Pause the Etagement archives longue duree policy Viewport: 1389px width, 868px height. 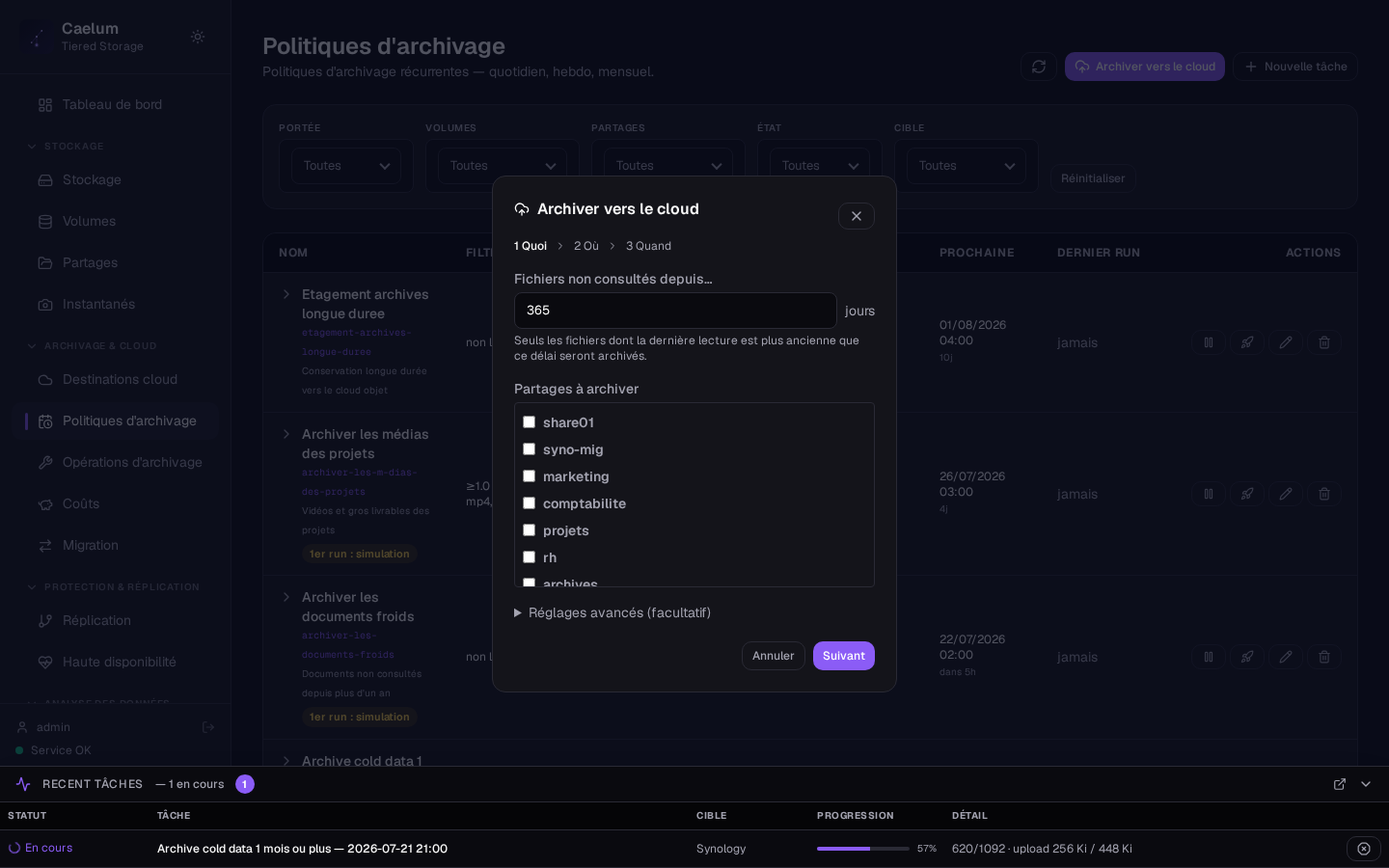(x=1209, y=342)
